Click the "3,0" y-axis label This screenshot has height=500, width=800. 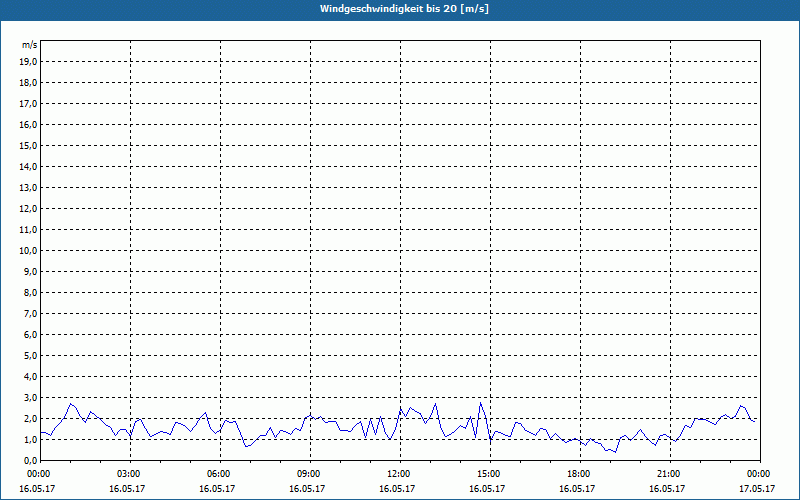pos(31,397)
